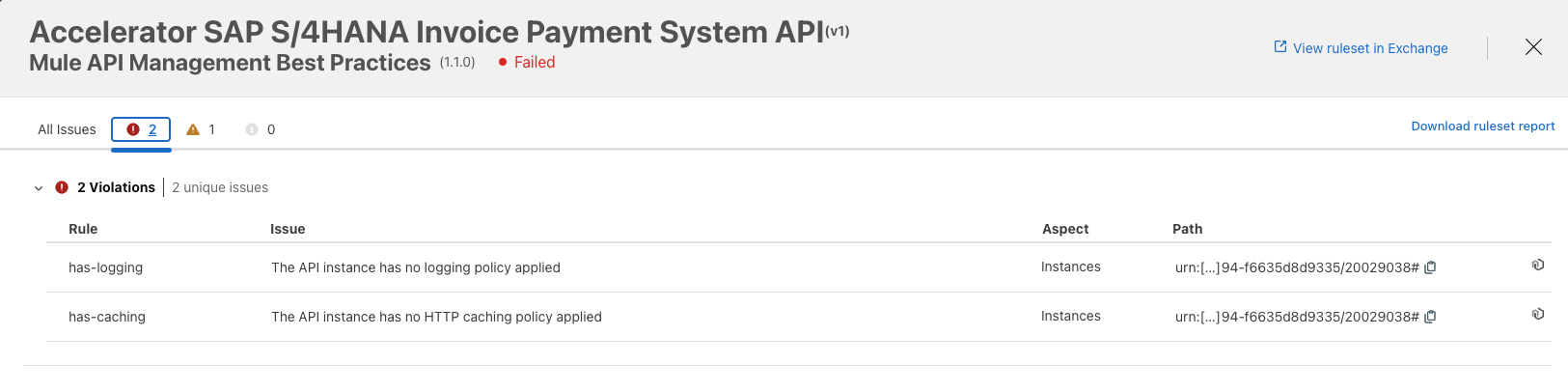Switch to the All Issues tab

pos(67,129)
